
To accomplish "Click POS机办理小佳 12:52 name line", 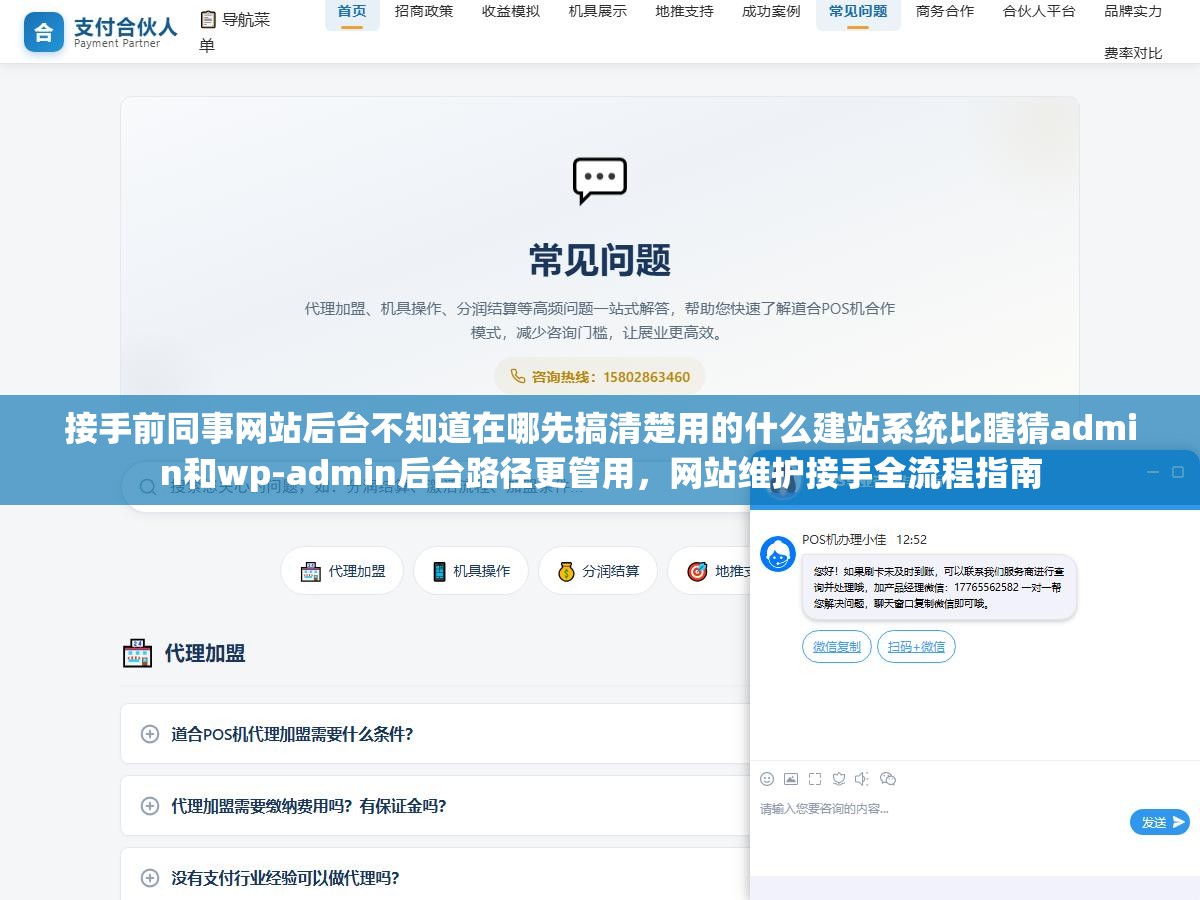I will [x=864, y=540].
